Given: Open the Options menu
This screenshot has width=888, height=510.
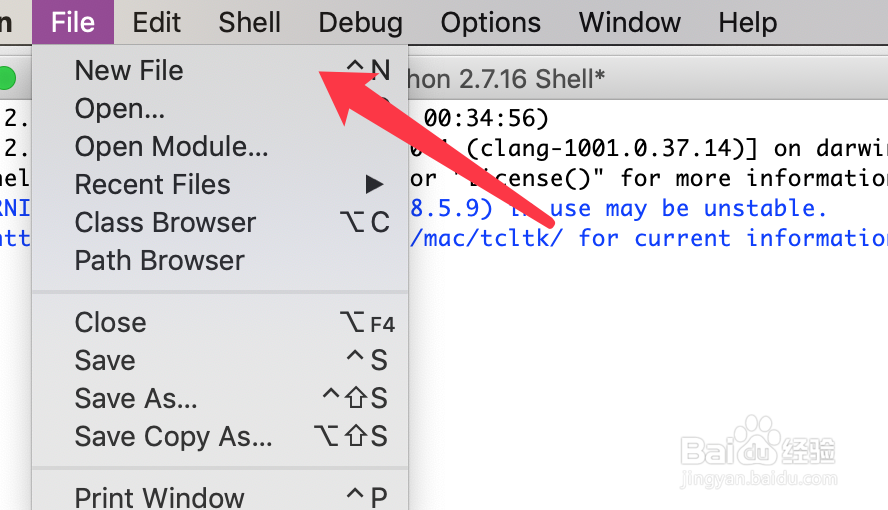Looking at the screenshot, I should 490,24.
